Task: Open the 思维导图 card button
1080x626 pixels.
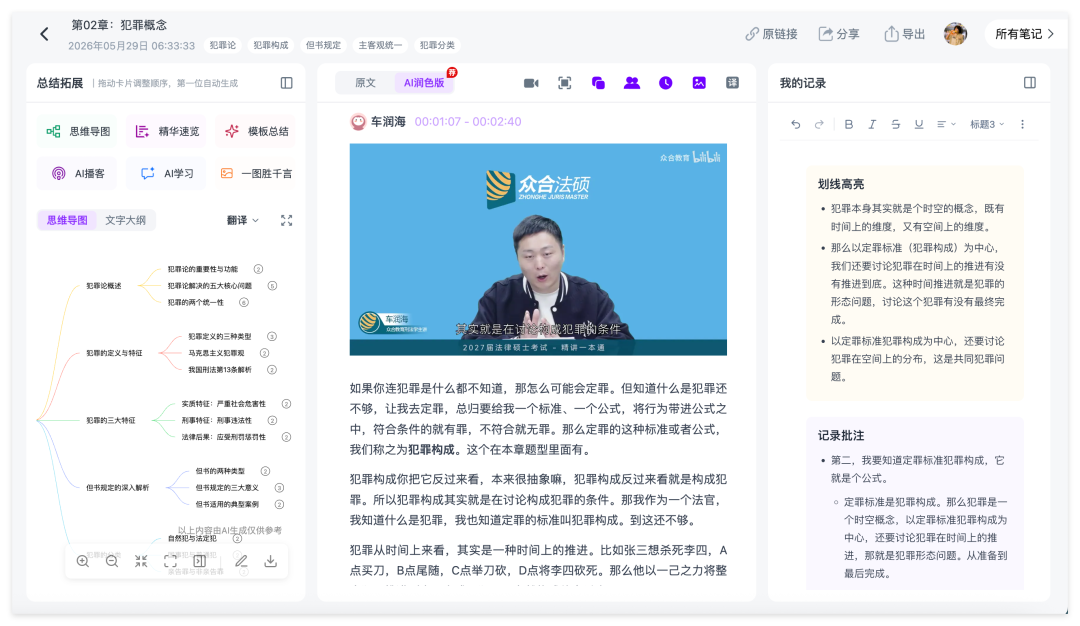Action: [78, 132]
